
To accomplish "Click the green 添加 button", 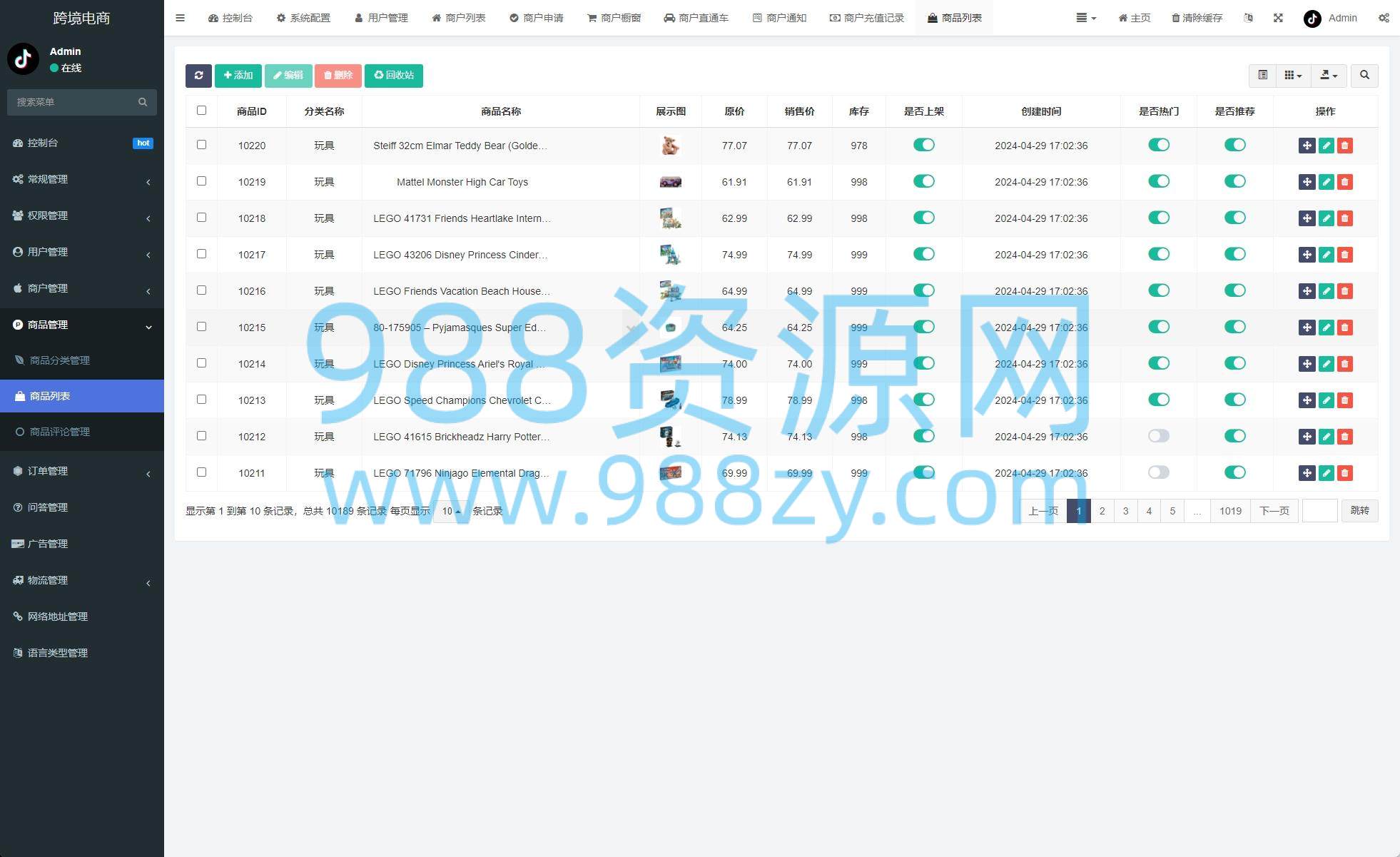I will pos(238,76).
